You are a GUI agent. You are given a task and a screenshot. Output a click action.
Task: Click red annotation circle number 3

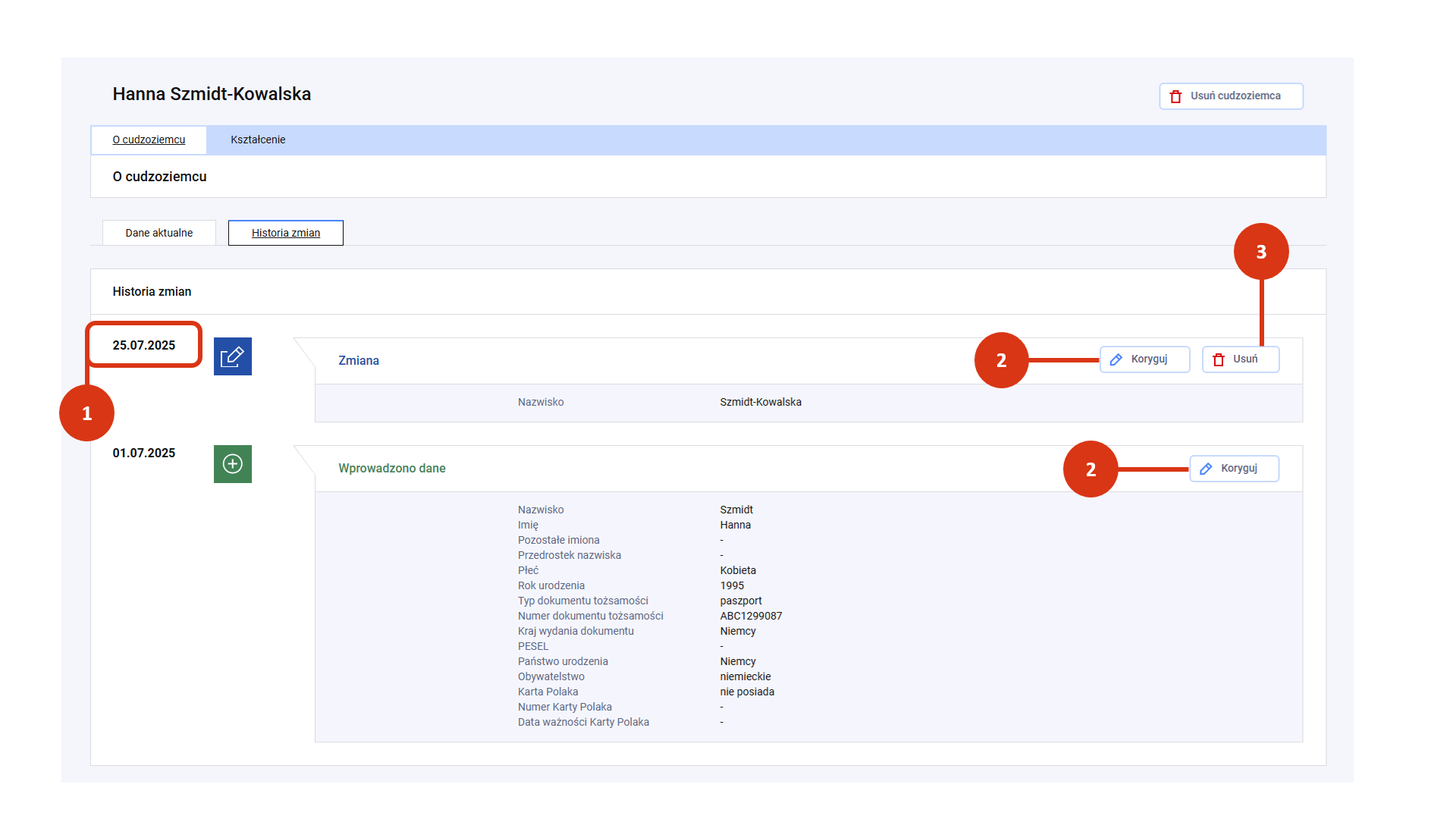[x=1261, y=252]
